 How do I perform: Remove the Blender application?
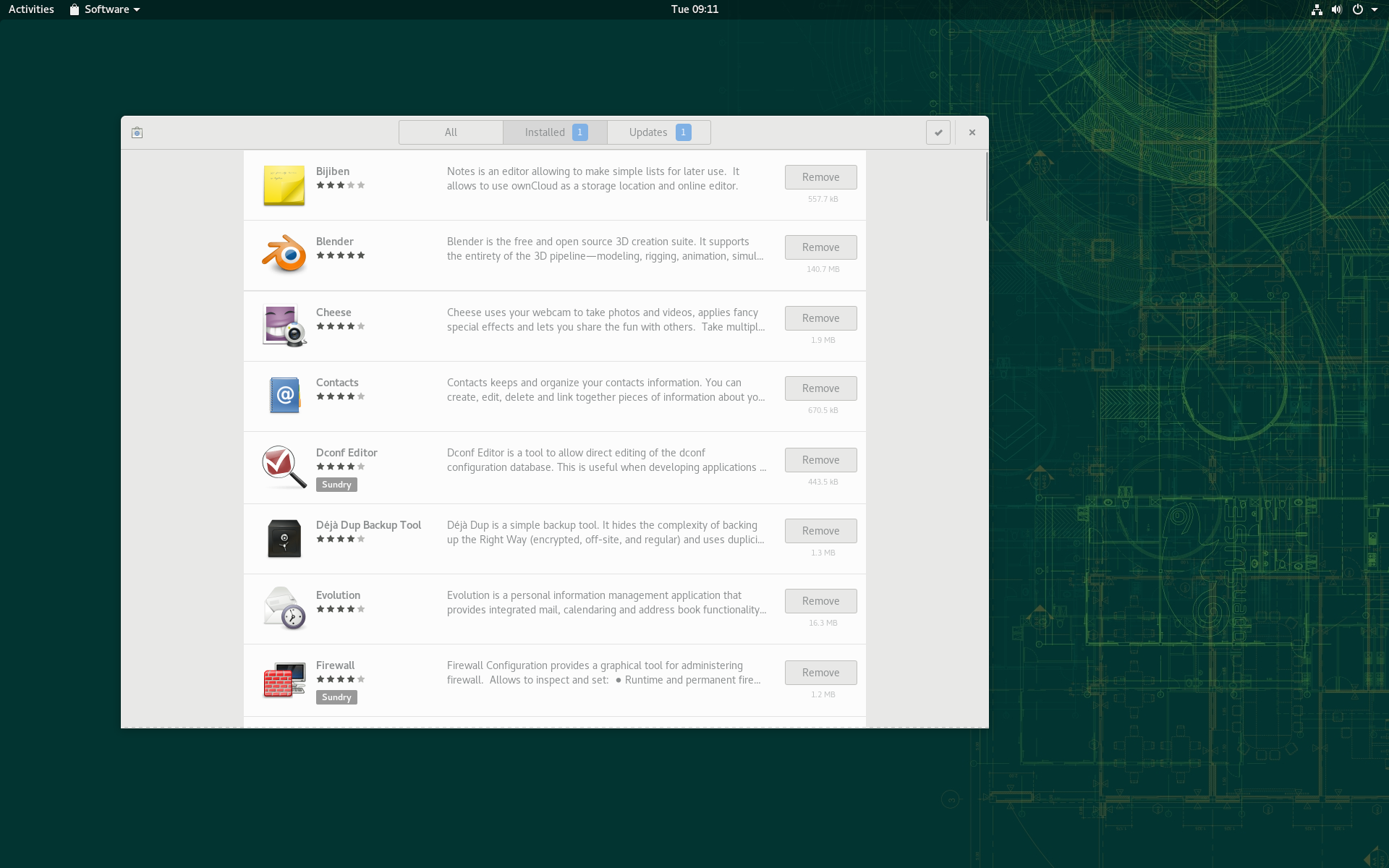[820, 247]
